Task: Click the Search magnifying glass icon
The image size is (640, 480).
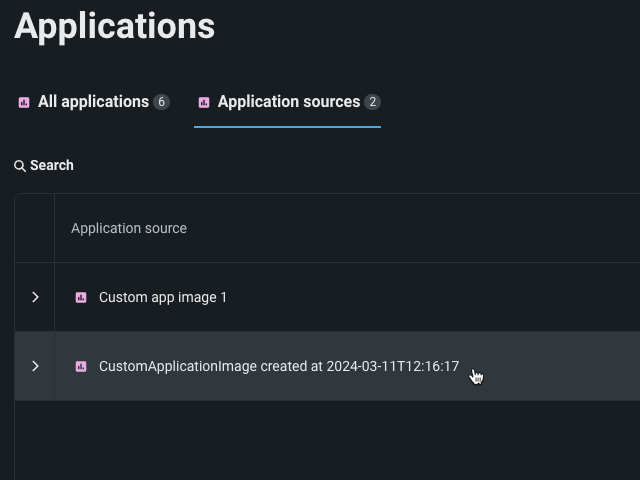Action: pos(20,166)
